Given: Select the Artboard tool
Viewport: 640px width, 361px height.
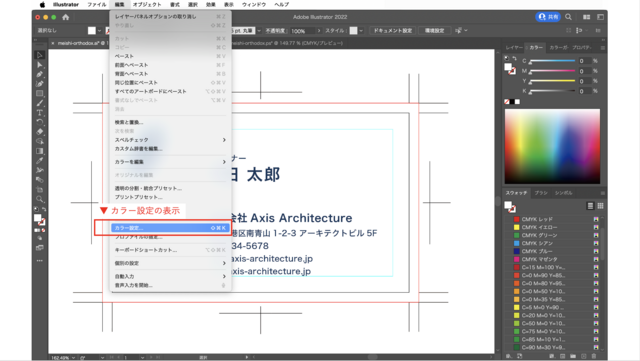Looking at the screenshot, I should [x=40, y=189].
